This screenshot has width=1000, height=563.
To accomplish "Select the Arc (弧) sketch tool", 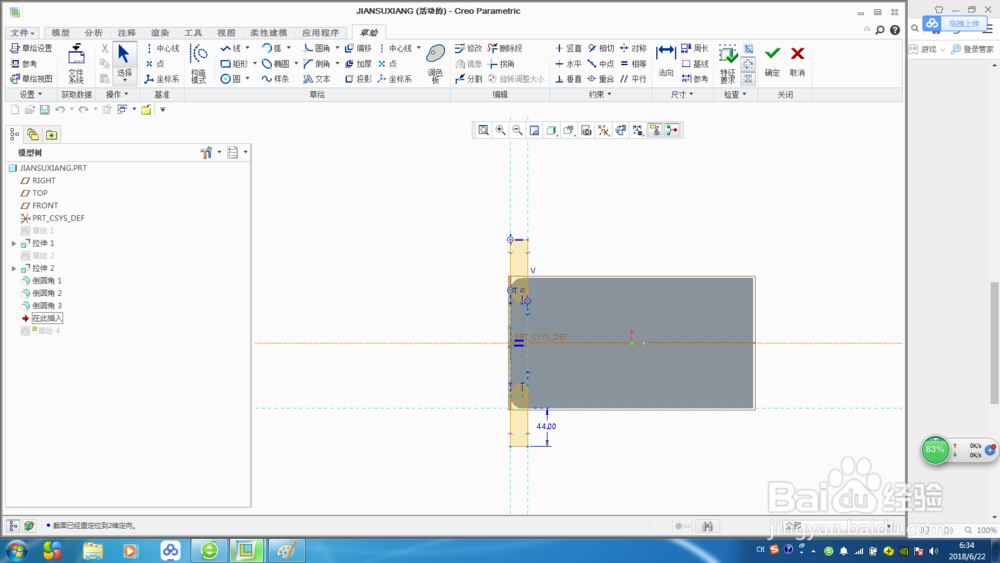I will [272, 48].
